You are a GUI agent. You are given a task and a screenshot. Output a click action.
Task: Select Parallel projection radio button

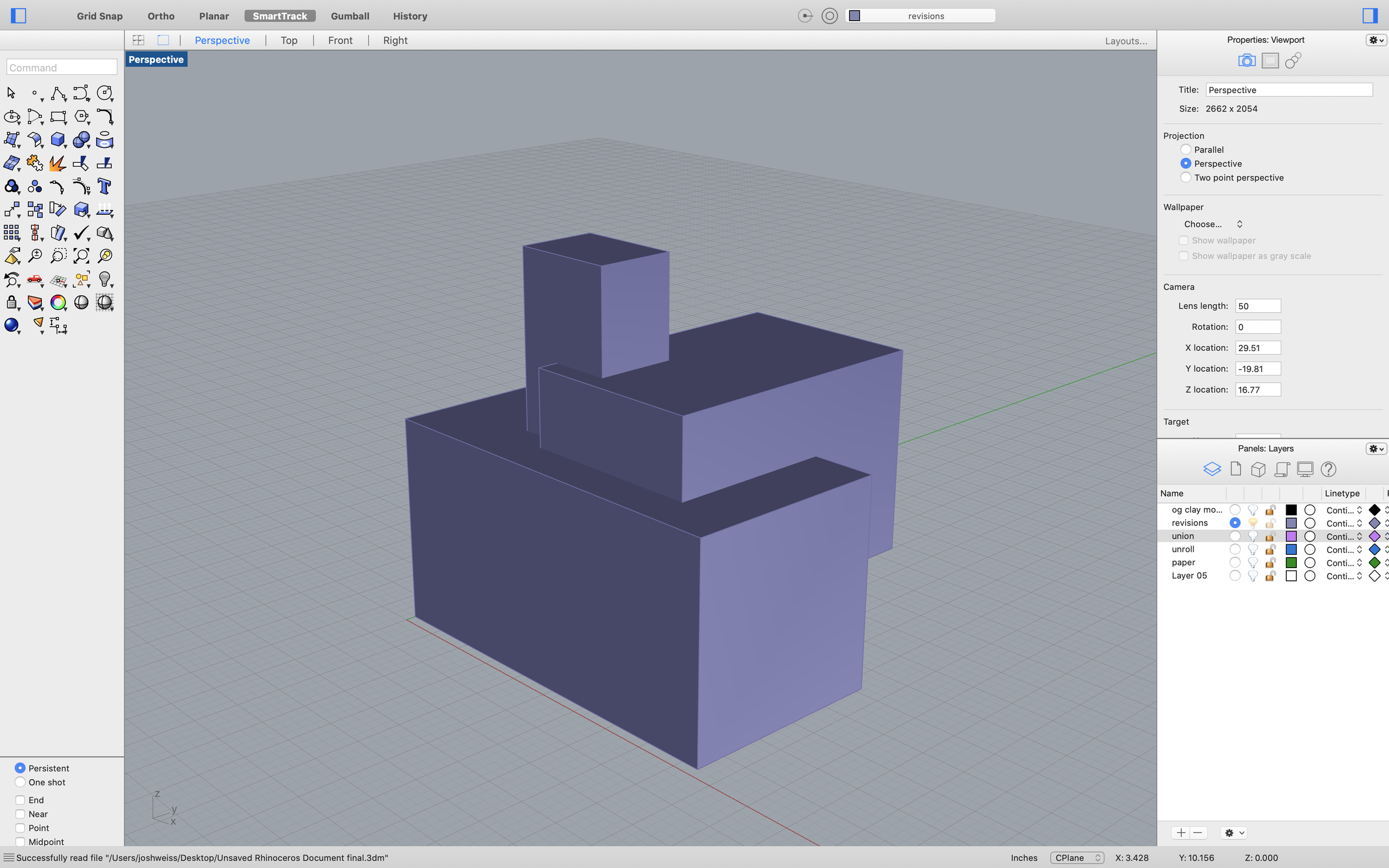click(1186, 149)
